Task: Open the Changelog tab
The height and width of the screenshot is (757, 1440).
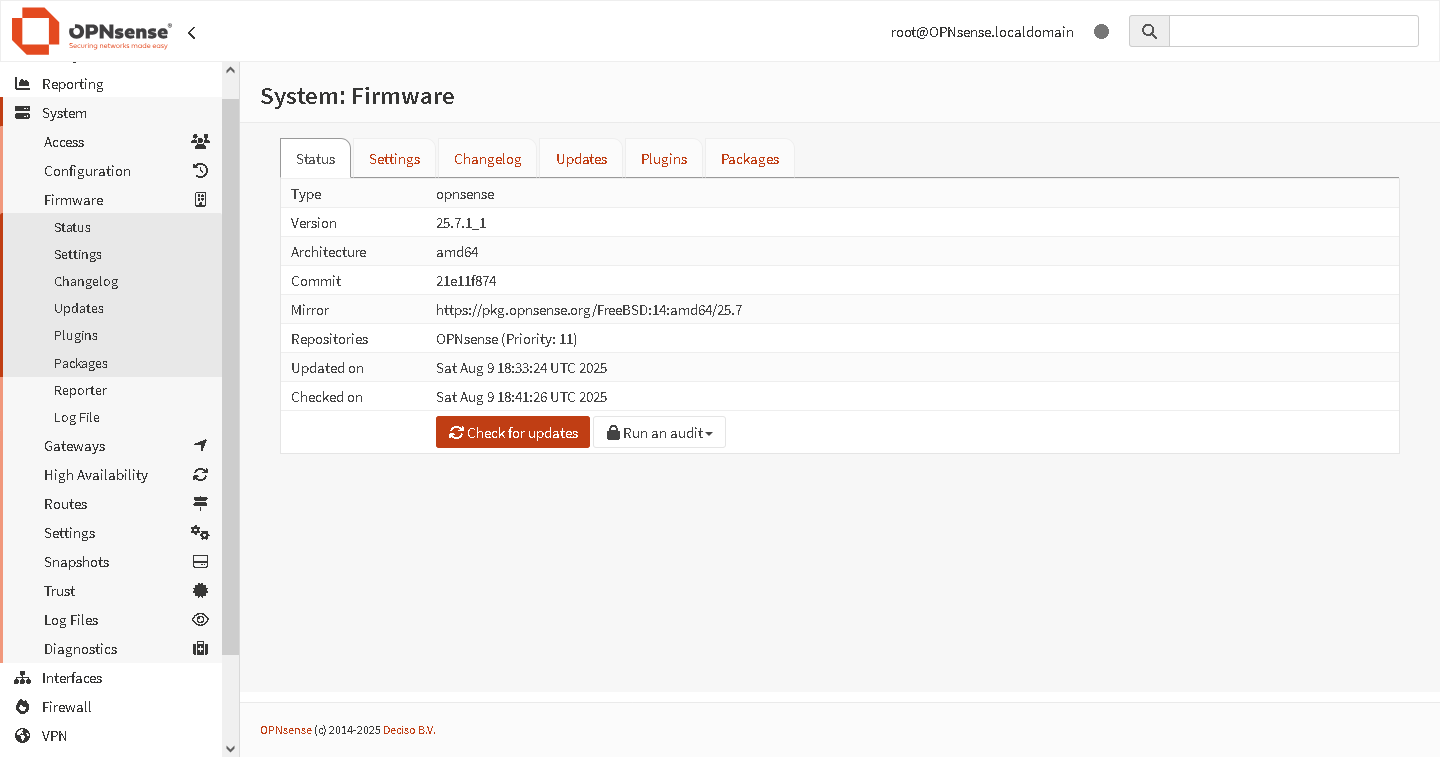Action: (487, 158)
